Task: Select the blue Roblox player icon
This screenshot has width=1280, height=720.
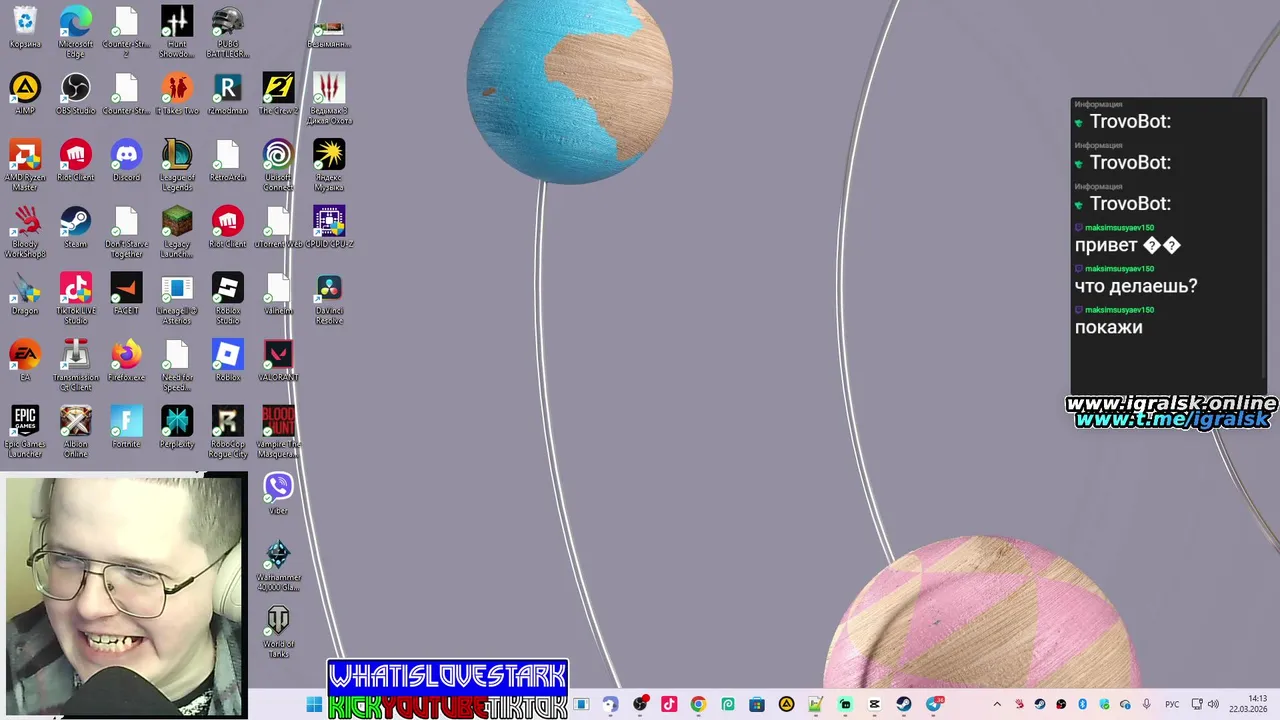Action: [228, 360]
